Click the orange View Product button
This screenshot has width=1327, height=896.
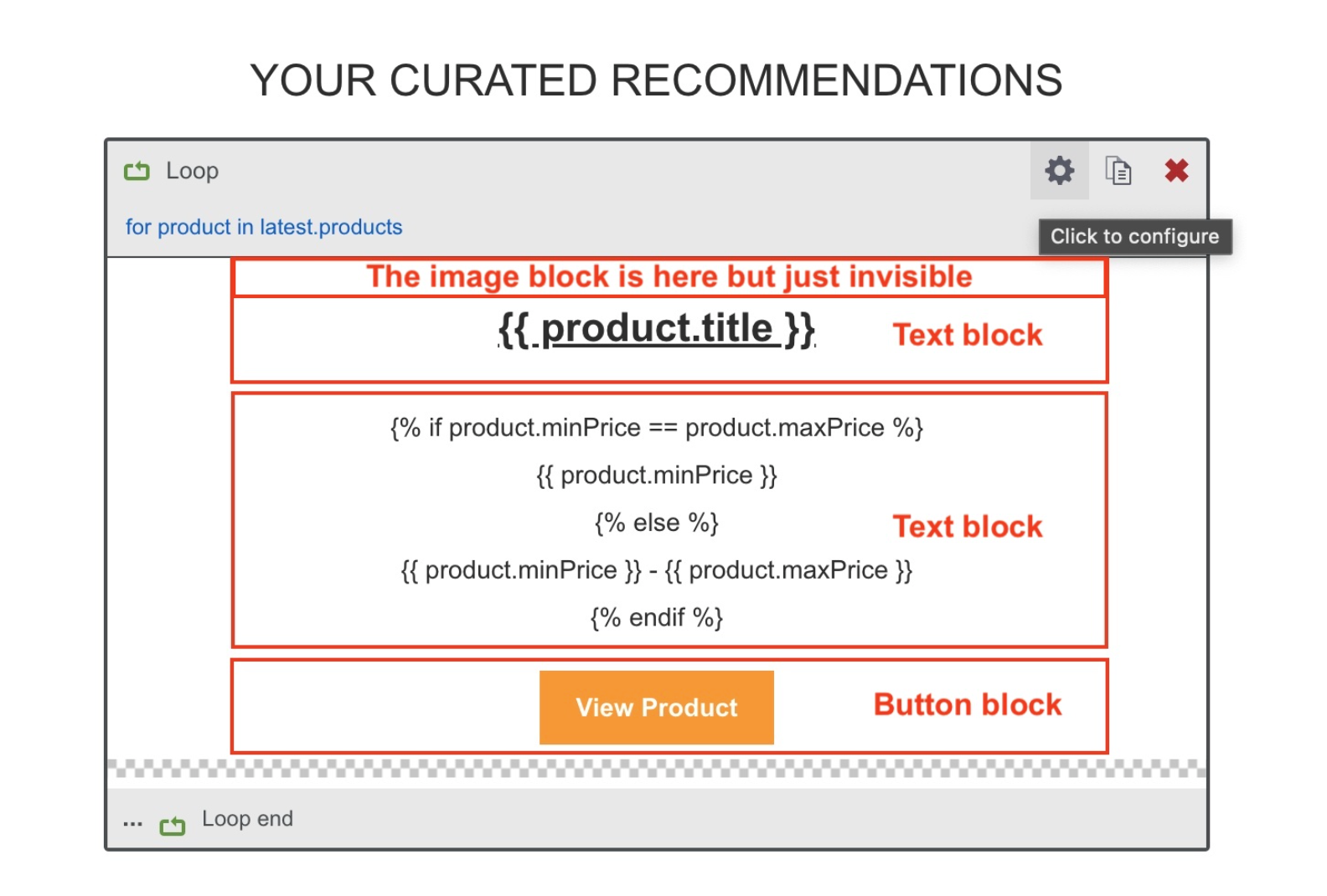pos(656,708)
